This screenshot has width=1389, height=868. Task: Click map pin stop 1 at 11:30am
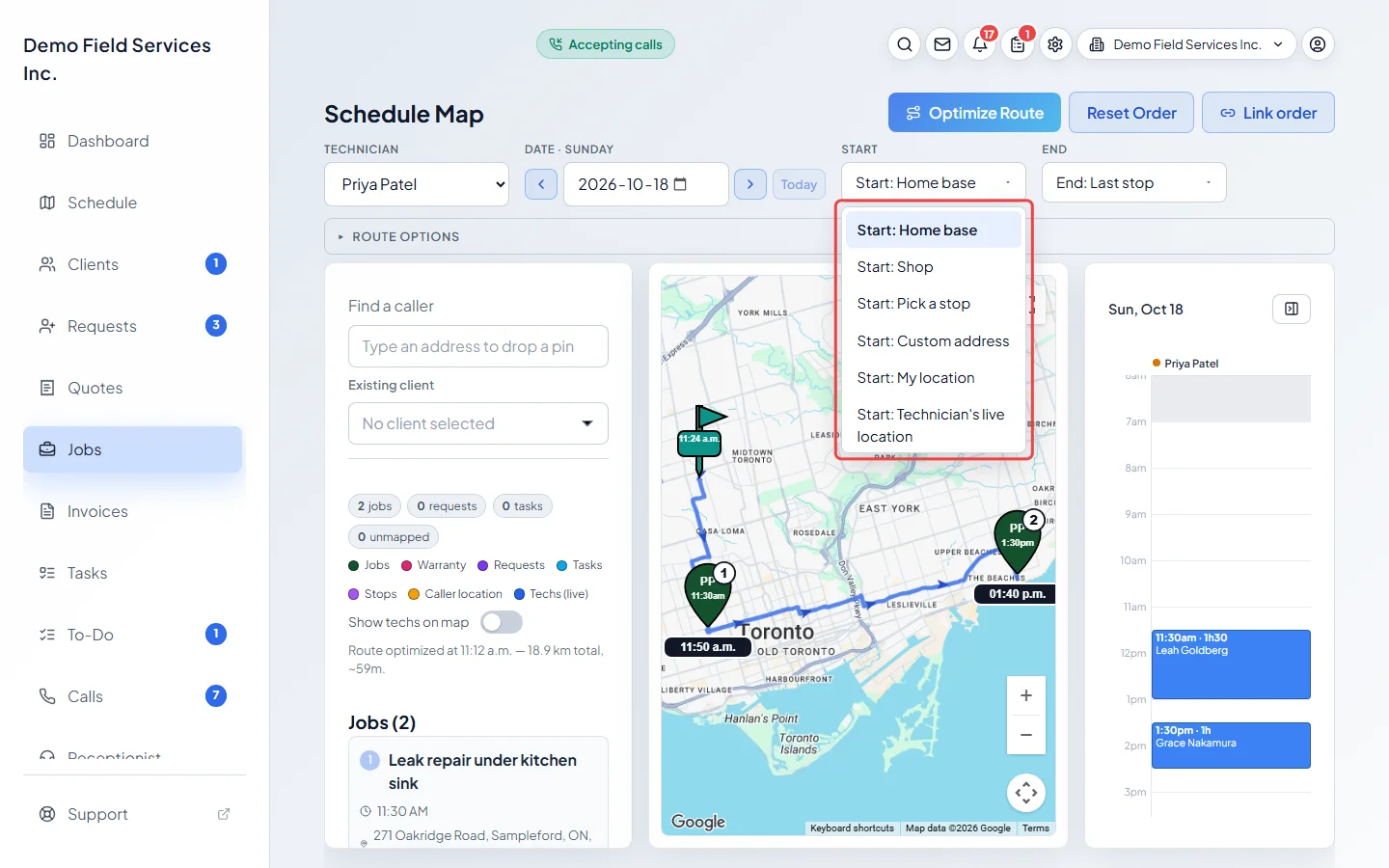pos(709,595)
